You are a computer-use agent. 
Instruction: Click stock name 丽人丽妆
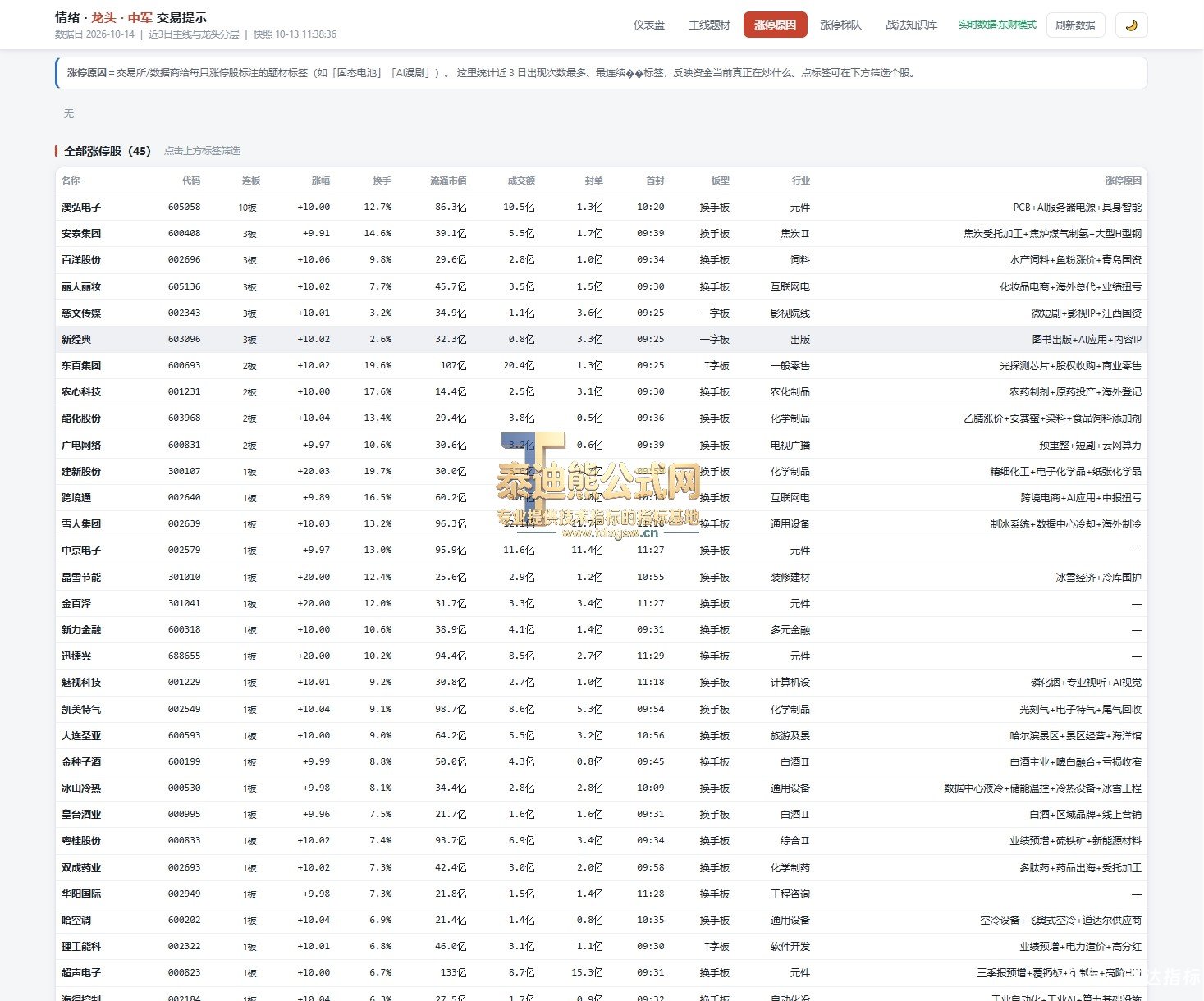click(x=81, y=287)
